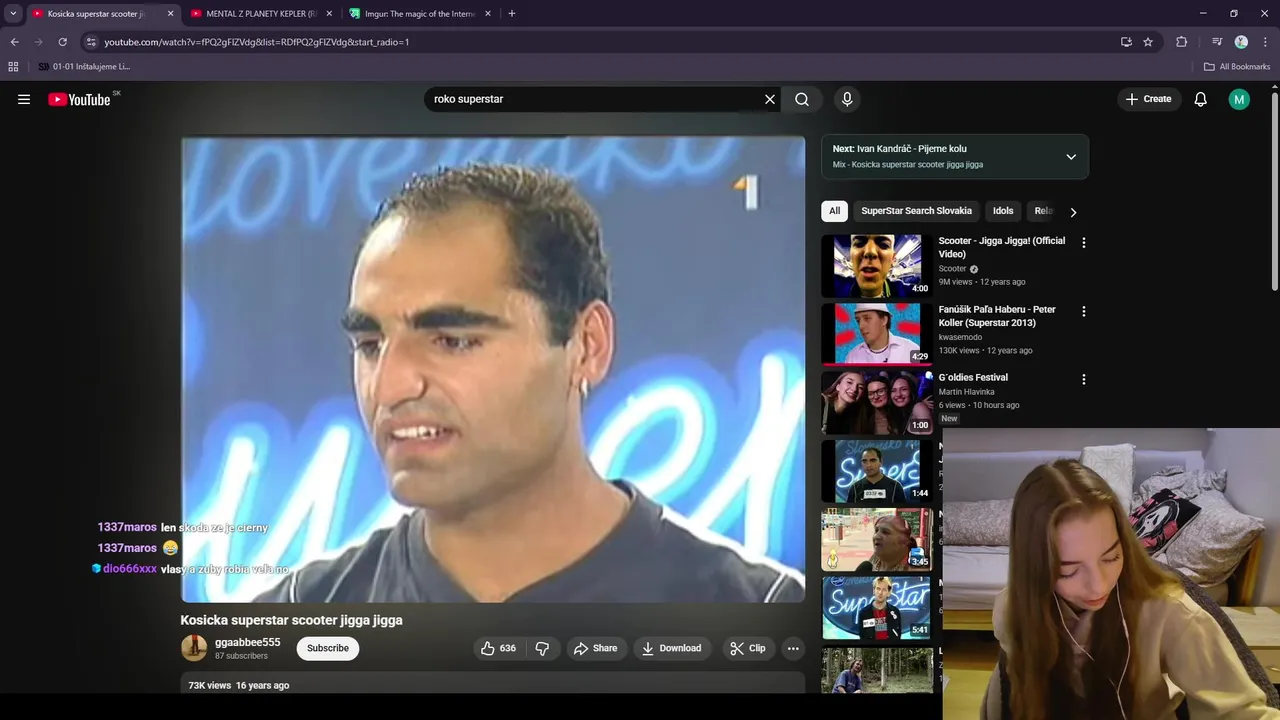Click Next: Ivan Kandráč - Pijeme kolu
1280x720 pixels.
pyautogui.click(x=900, y=149)
